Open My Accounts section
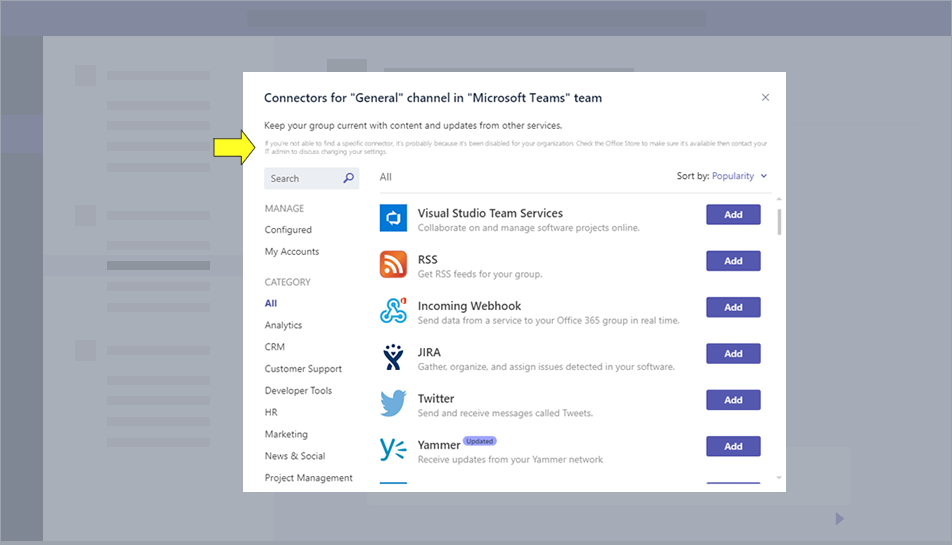 292,251
